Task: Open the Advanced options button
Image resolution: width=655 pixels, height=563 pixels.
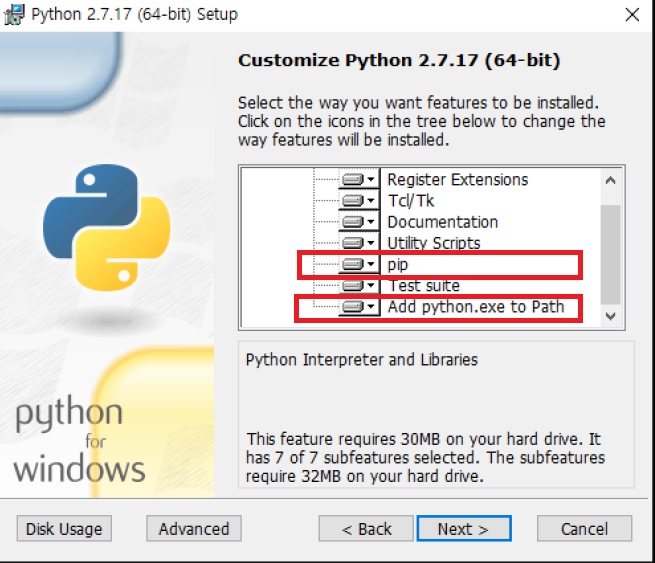Action: point(194,529)
